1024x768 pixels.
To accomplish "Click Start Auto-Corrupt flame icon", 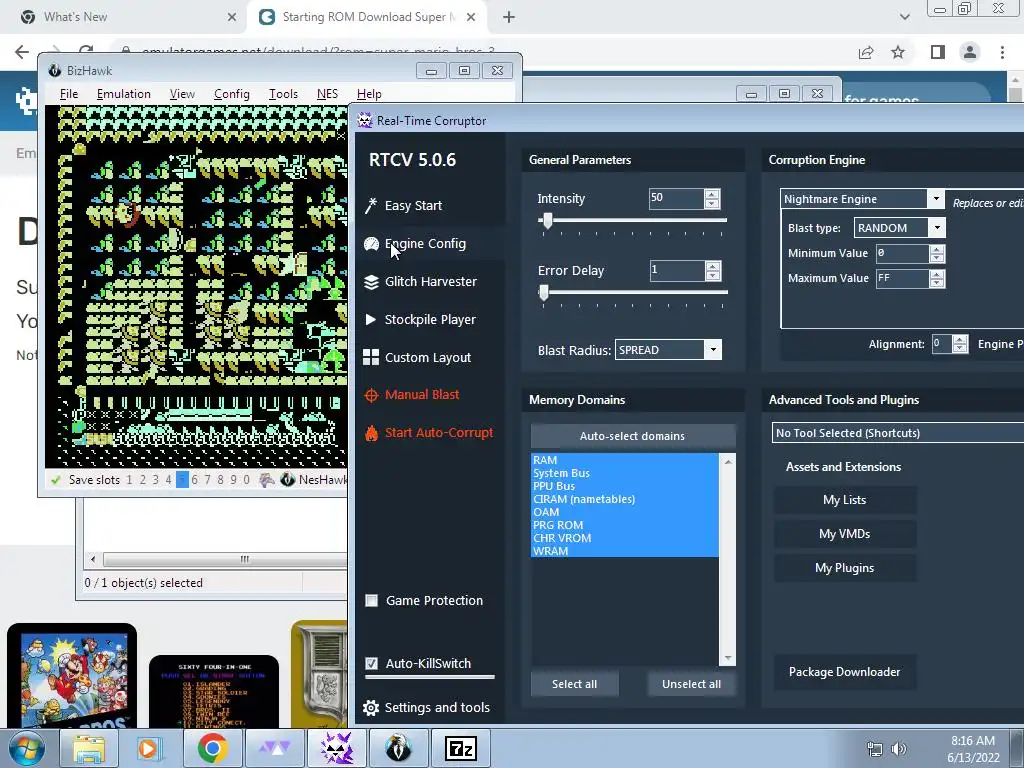I will [371, 433].
